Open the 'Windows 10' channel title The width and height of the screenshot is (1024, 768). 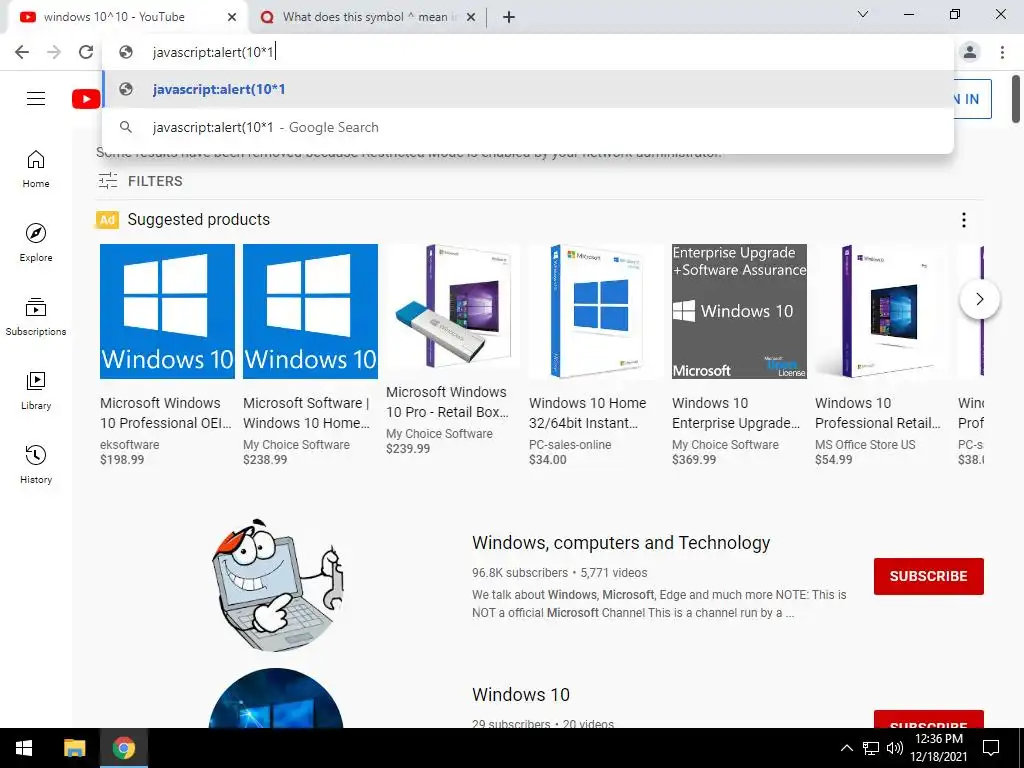click(521, 694)
